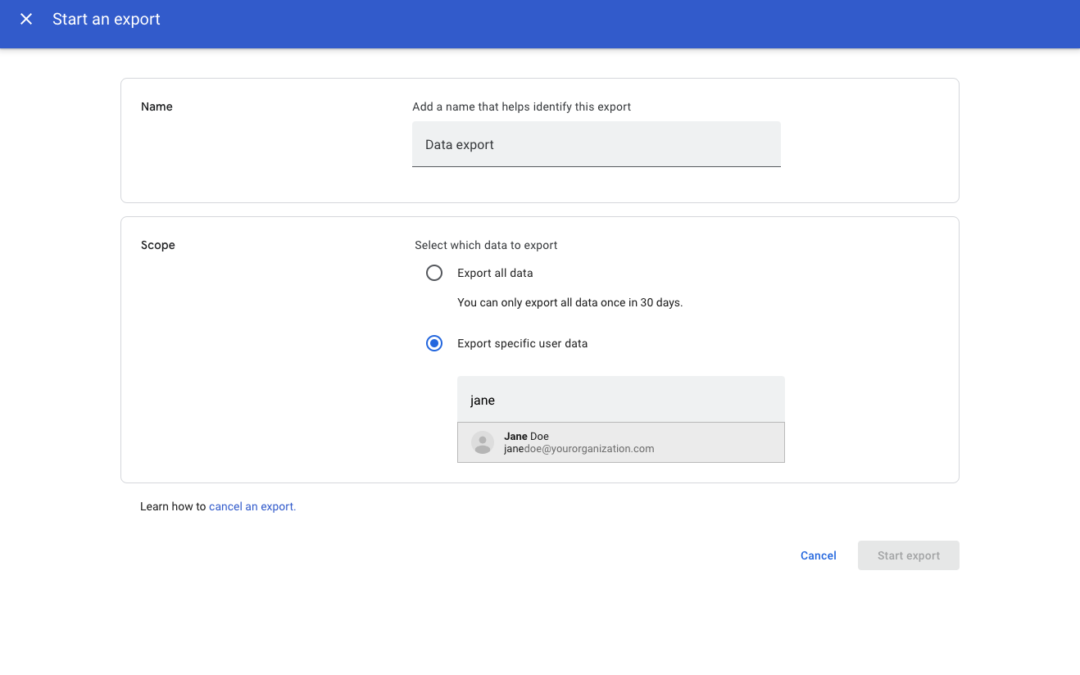Click the 30 days export limit note

(570, 302)
